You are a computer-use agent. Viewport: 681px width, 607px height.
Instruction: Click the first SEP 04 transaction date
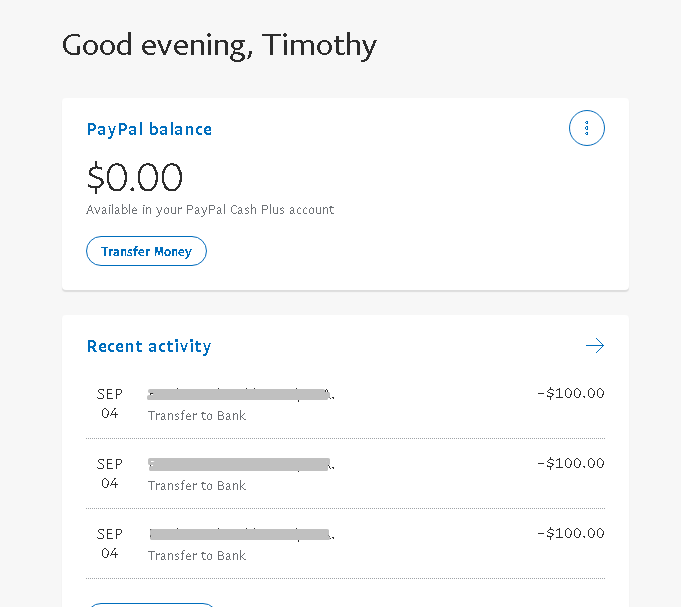tap(110, 403)
